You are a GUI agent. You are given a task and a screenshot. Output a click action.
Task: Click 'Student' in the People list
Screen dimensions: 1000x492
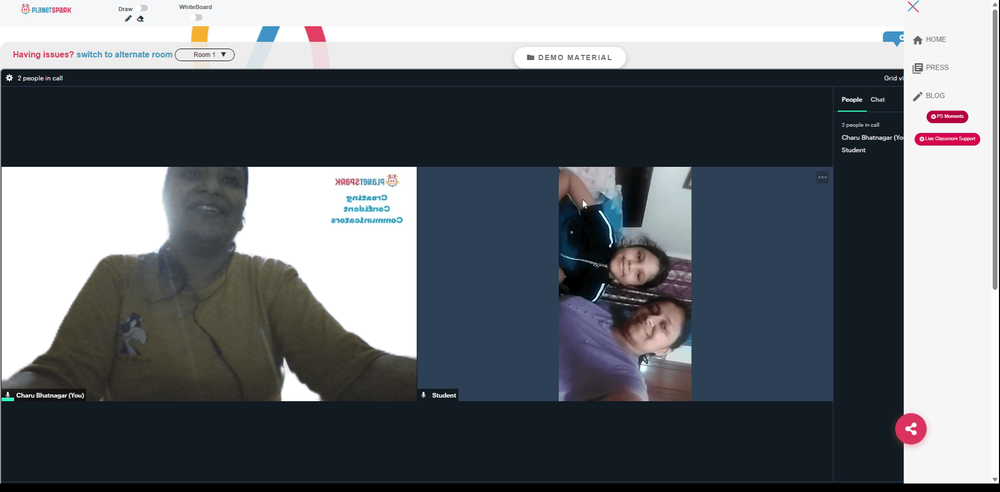(853, 151)
